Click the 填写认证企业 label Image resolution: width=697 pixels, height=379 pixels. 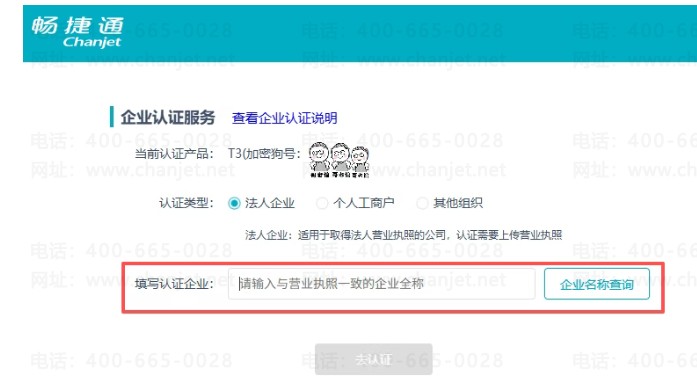[174, 283]
